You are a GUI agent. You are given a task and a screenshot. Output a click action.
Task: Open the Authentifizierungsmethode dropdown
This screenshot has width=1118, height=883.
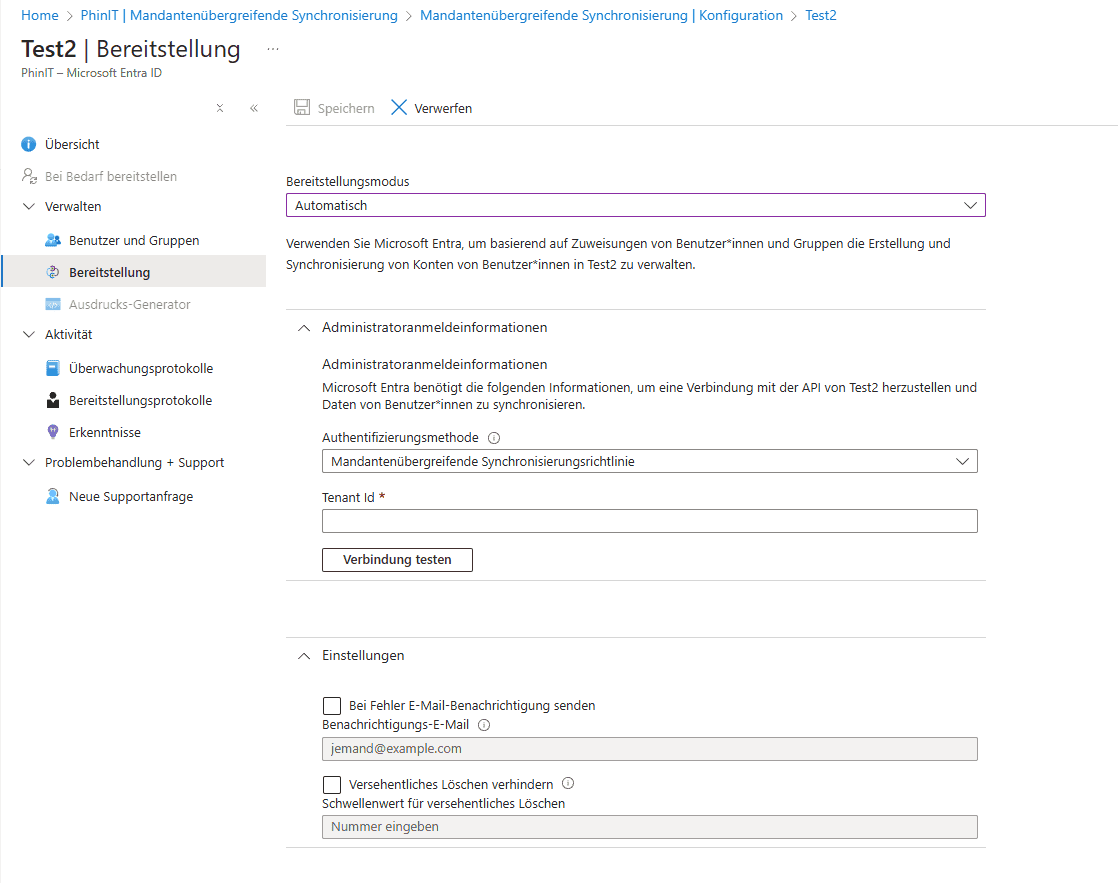point(649,461)
